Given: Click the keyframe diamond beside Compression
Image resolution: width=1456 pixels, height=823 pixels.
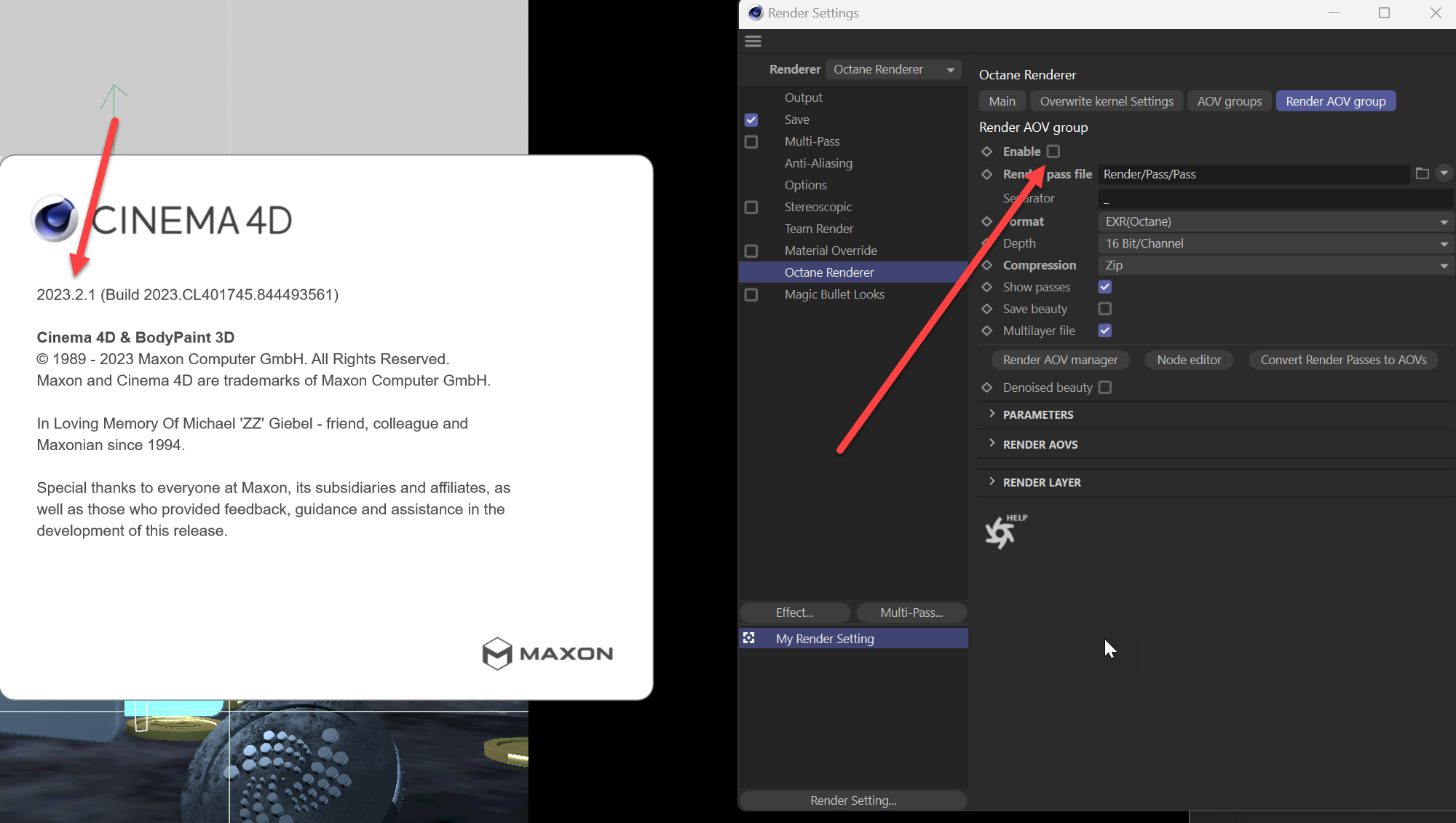Looking at the screenshot, I should [x=987, y=265].
